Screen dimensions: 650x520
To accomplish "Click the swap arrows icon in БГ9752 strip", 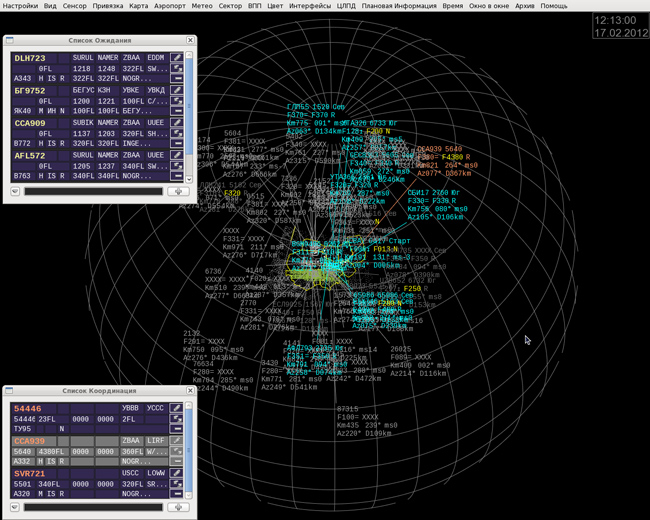I will (x=177, y=101).
